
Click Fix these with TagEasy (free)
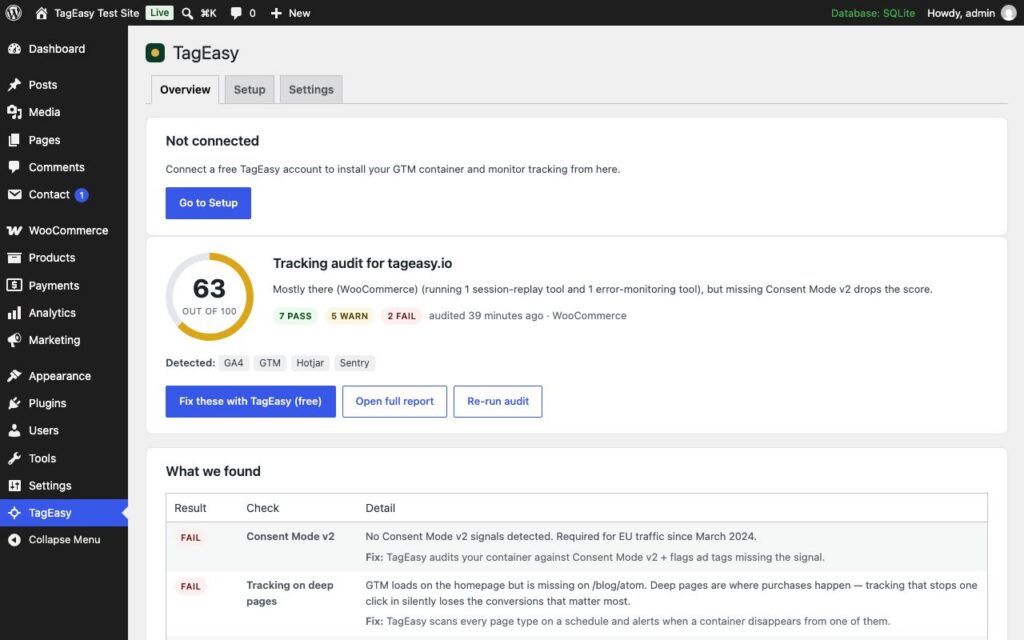pos(250,401)
